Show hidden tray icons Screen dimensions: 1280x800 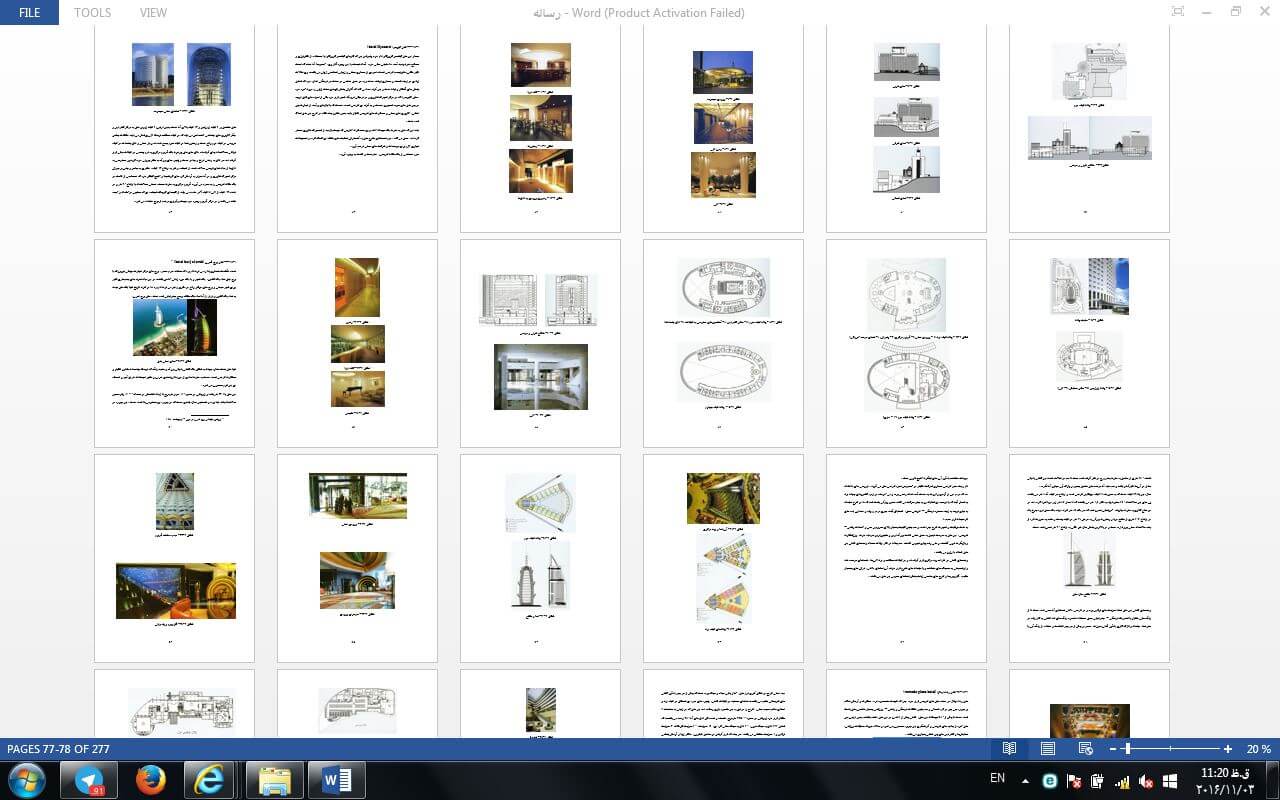pyautogui.click(x=1025, y=780)
